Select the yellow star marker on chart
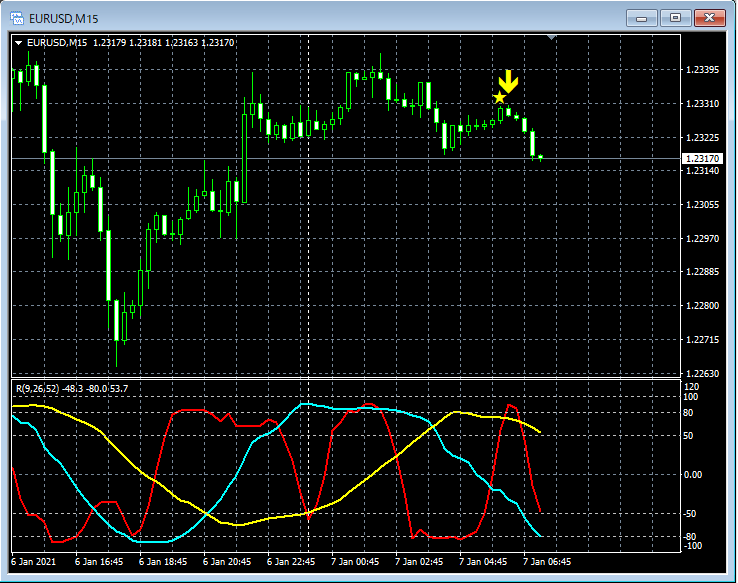The height and width of the screenshot is (583, 738). click(499, 98)
